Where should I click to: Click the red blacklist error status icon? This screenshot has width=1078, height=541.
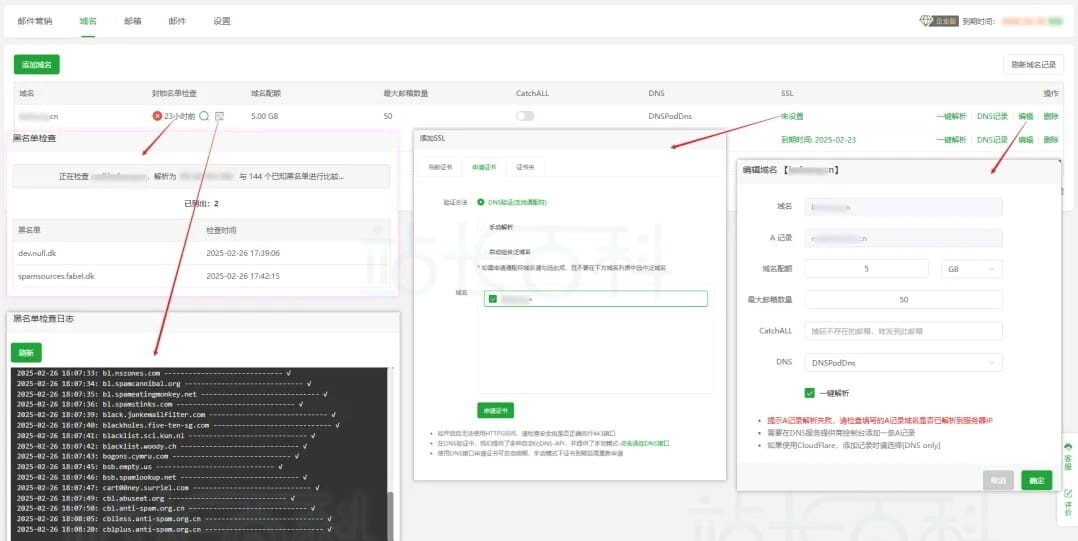[157, 116]
